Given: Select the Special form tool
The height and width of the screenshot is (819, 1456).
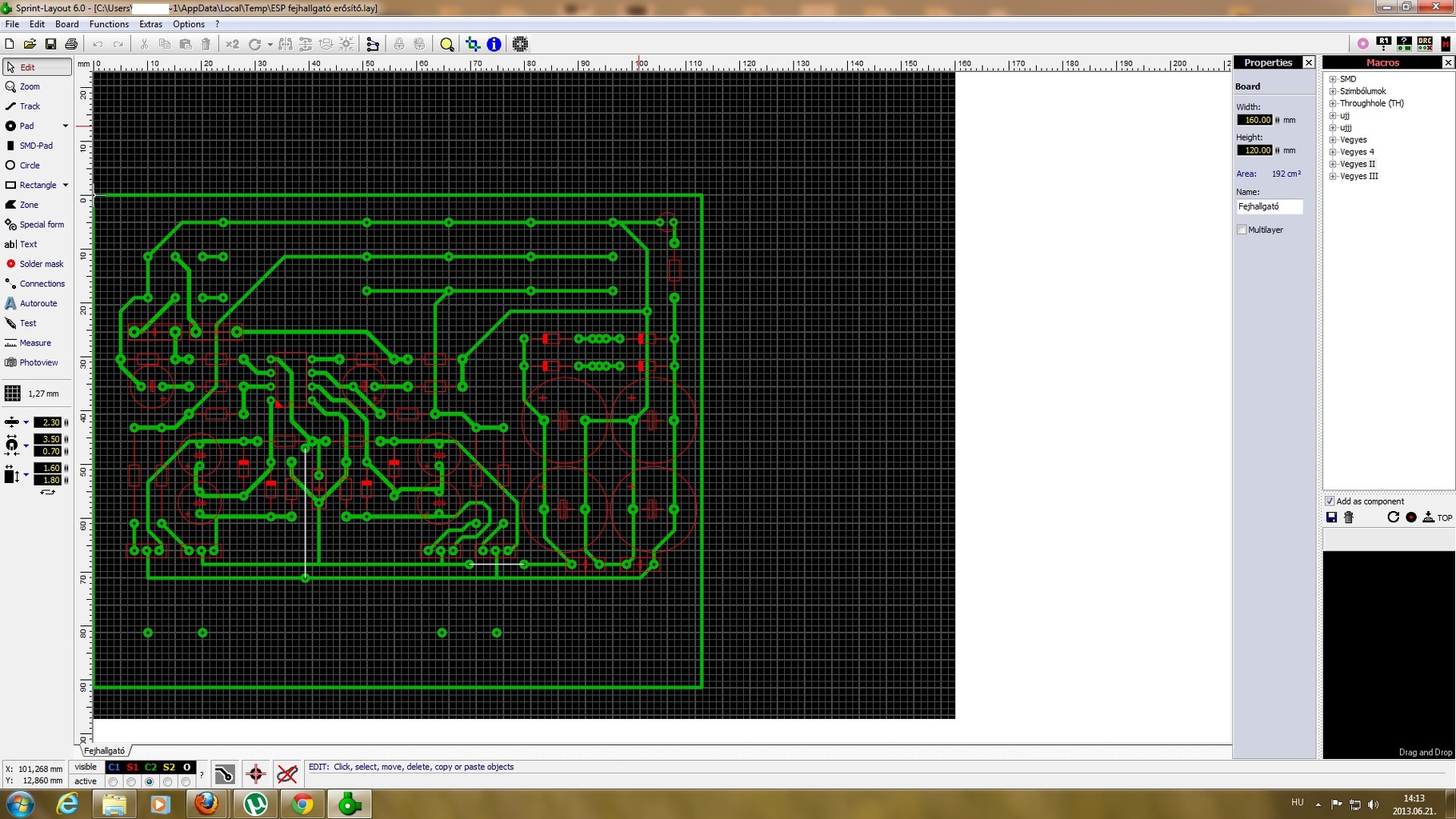Looking at the screenshot, I should [37, 225].
